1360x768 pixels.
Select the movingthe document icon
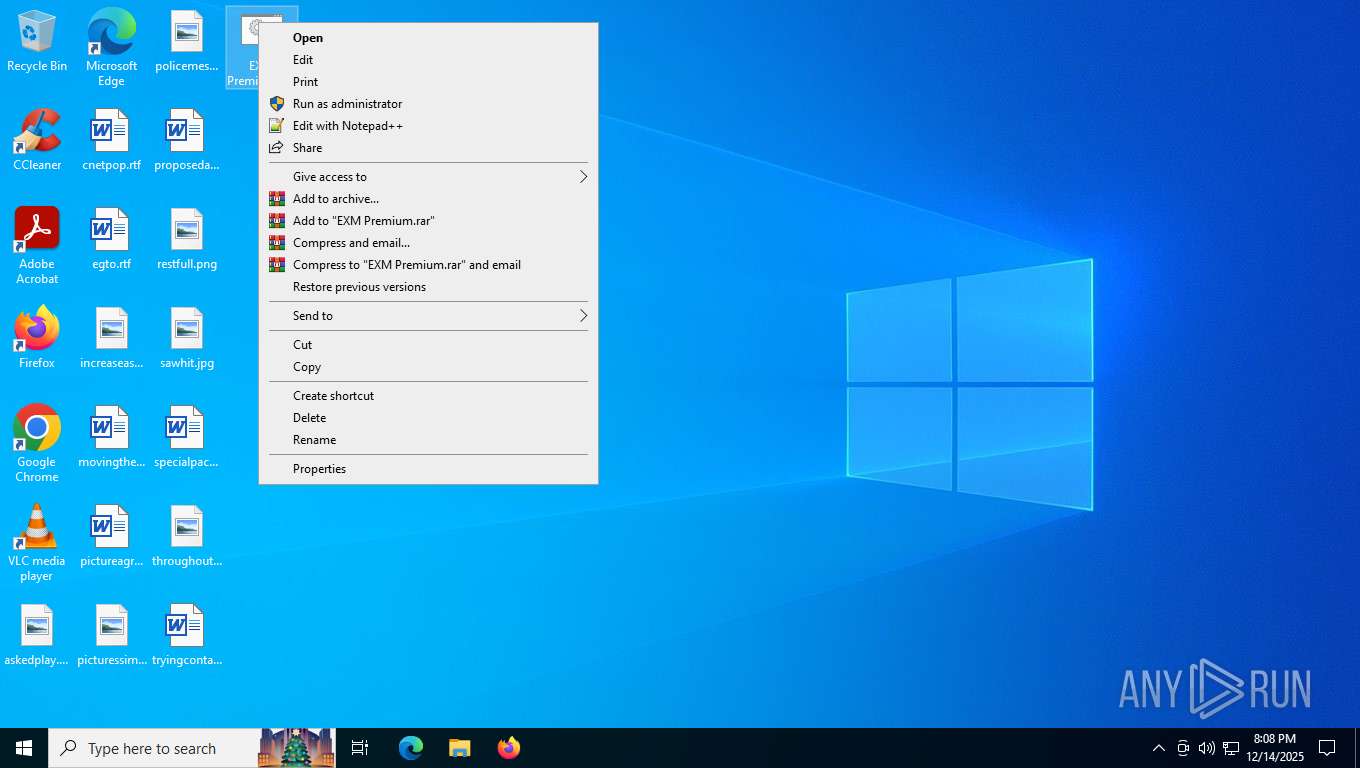(111, 437)
